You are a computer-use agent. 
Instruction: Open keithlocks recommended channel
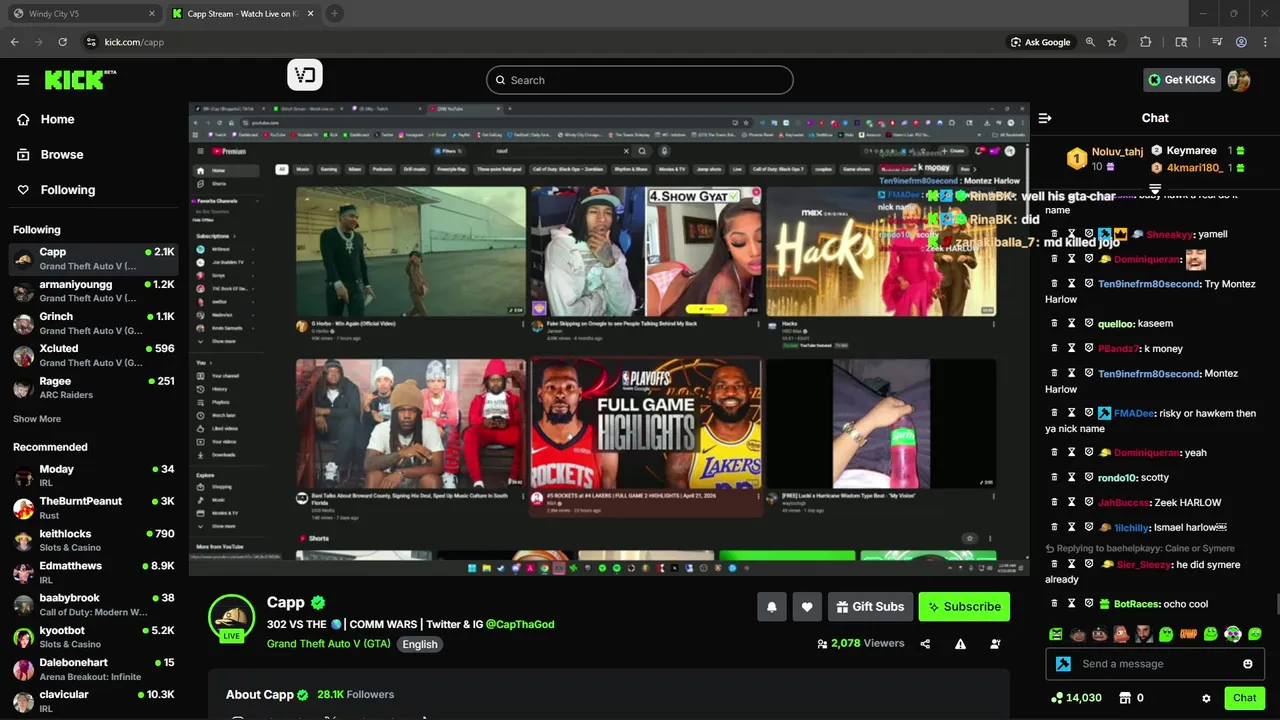[x=94, y=540]
